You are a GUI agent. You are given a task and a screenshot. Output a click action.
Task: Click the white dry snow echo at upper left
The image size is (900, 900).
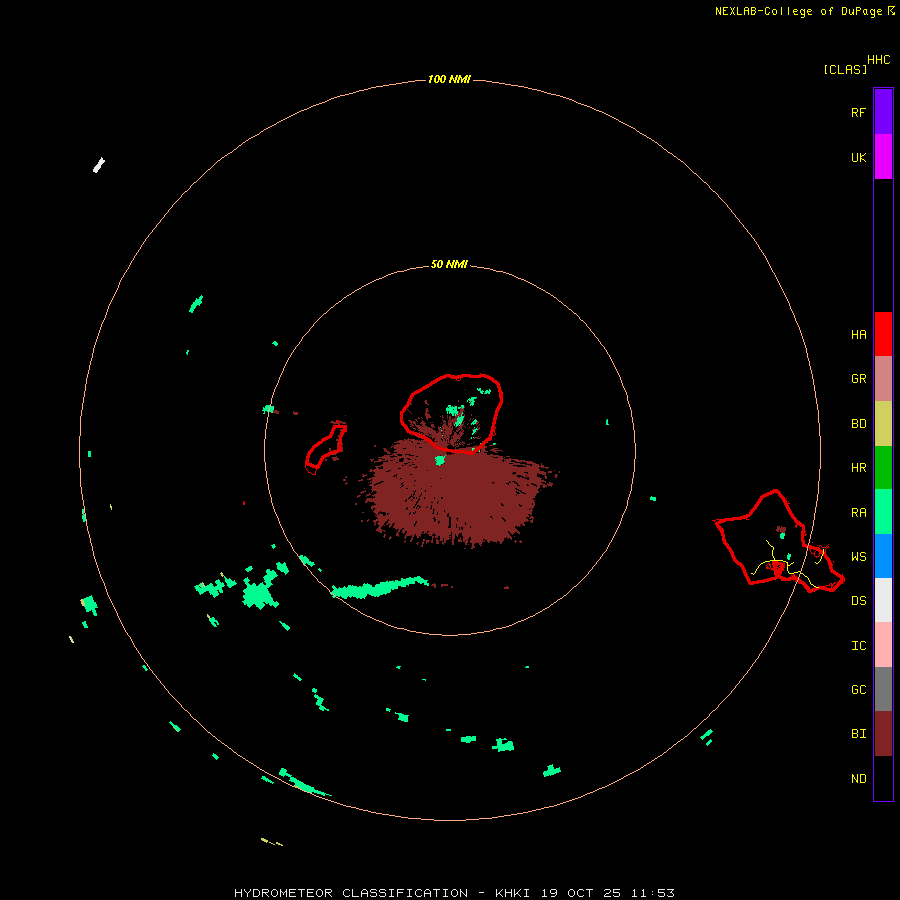99,165
